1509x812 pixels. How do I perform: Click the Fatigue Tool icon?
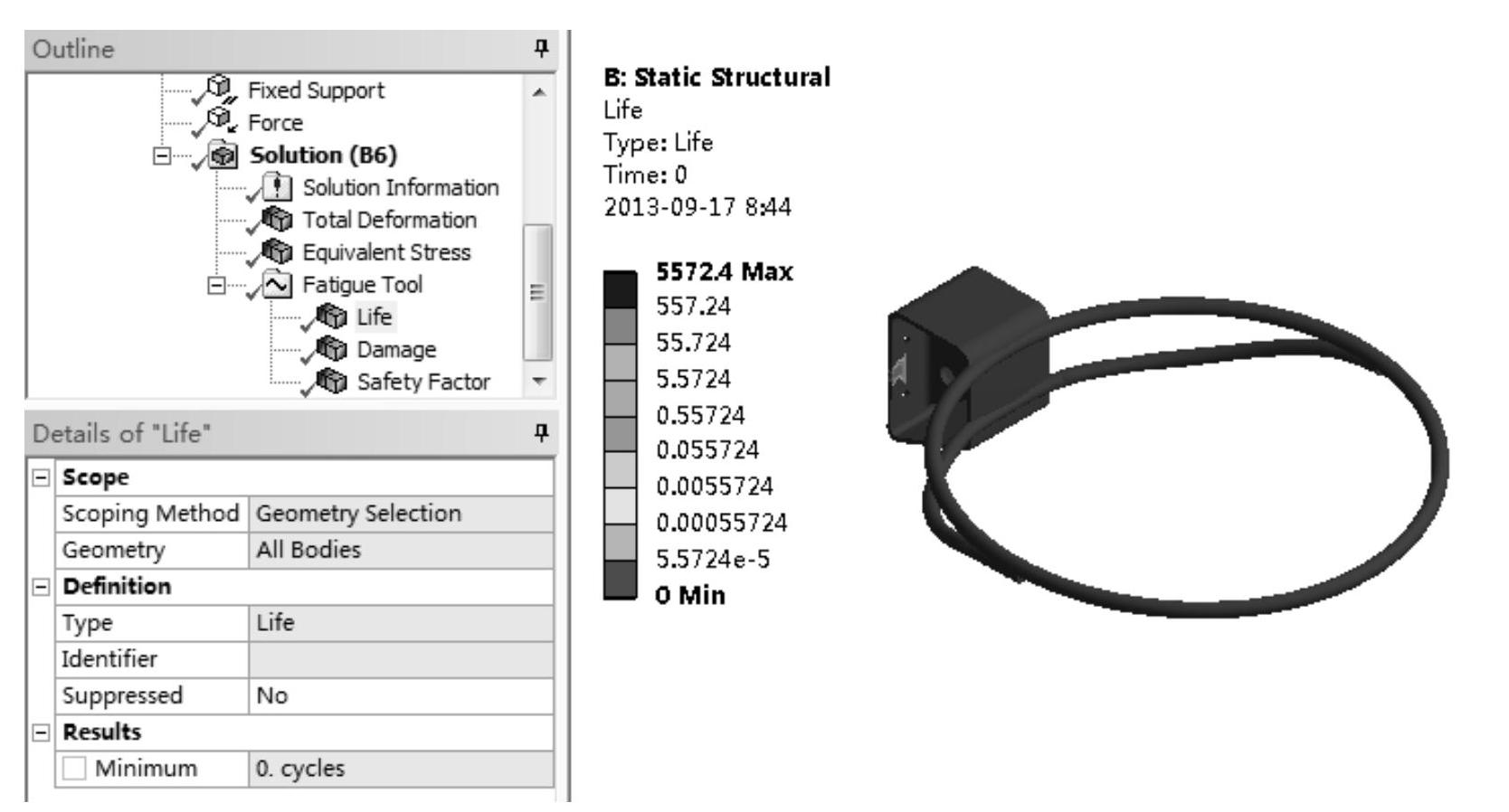pos(278,285)
